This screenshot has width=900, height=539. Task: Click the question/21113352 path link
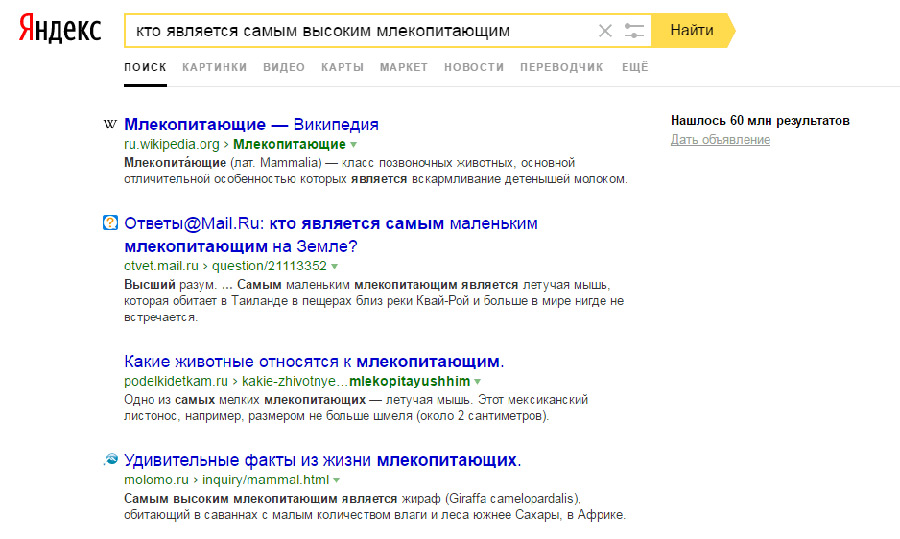tap(269, 266)
